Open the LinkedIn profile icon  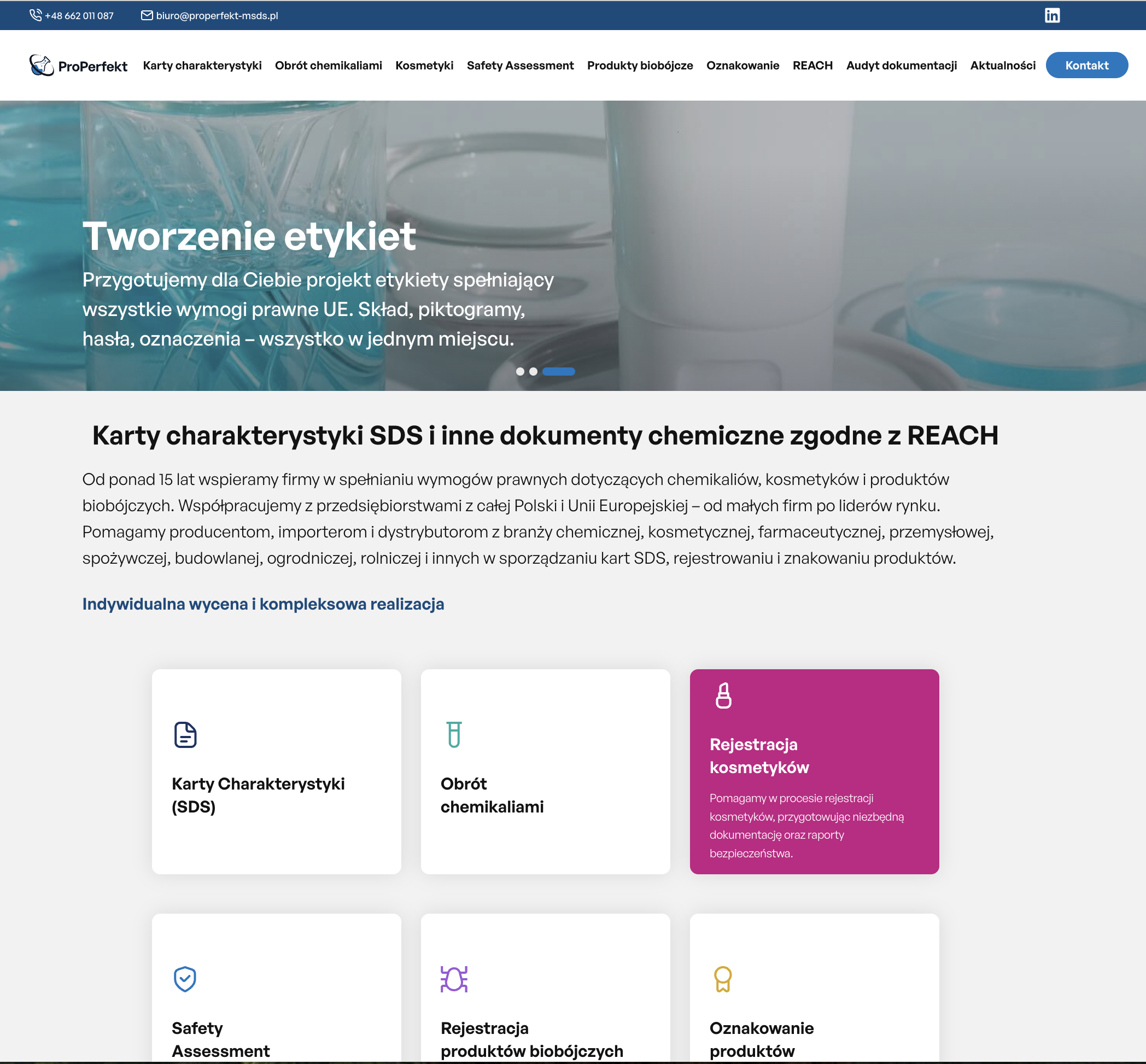[1051, 15]
